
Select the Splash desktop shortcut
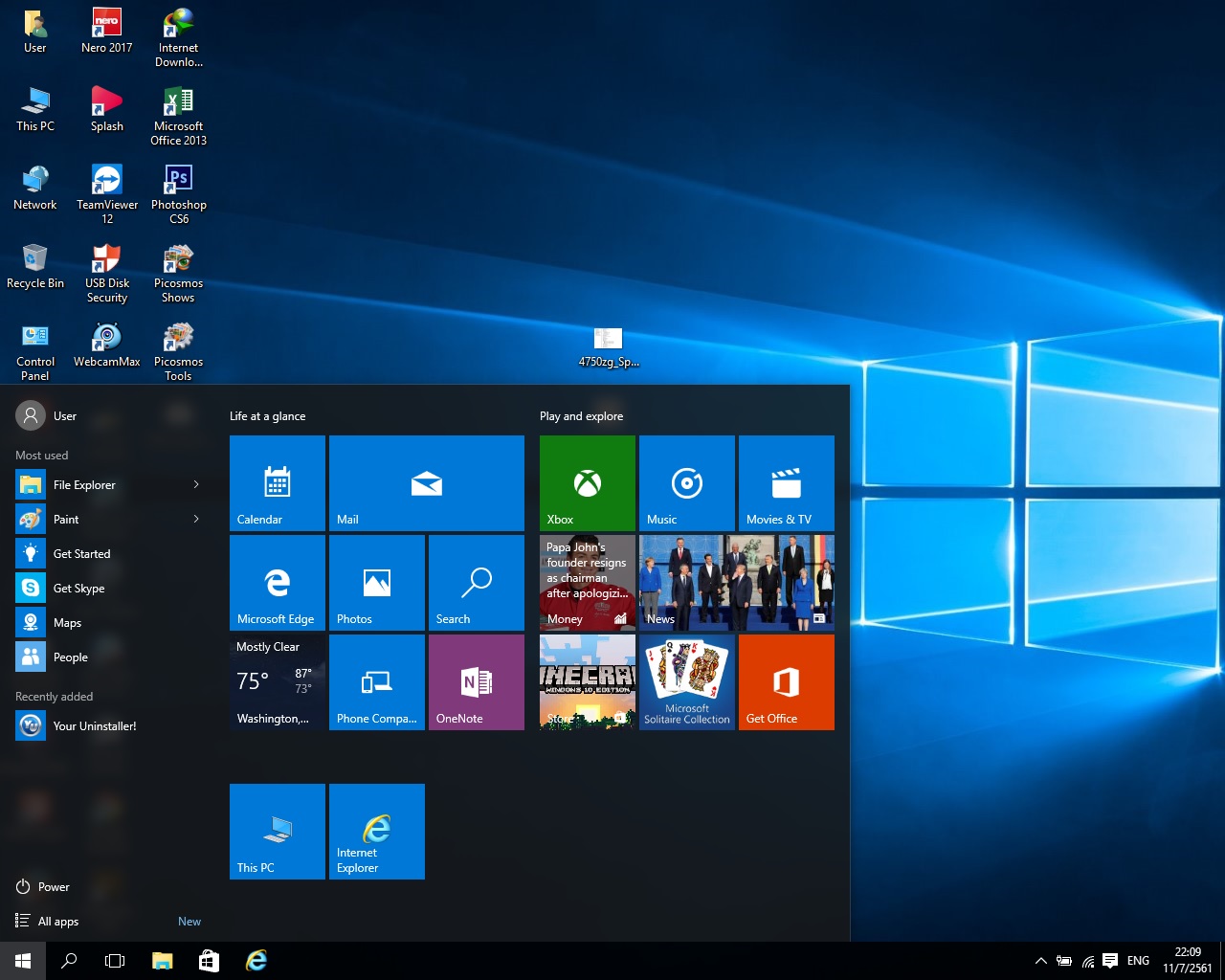click(x=107, y=110)
